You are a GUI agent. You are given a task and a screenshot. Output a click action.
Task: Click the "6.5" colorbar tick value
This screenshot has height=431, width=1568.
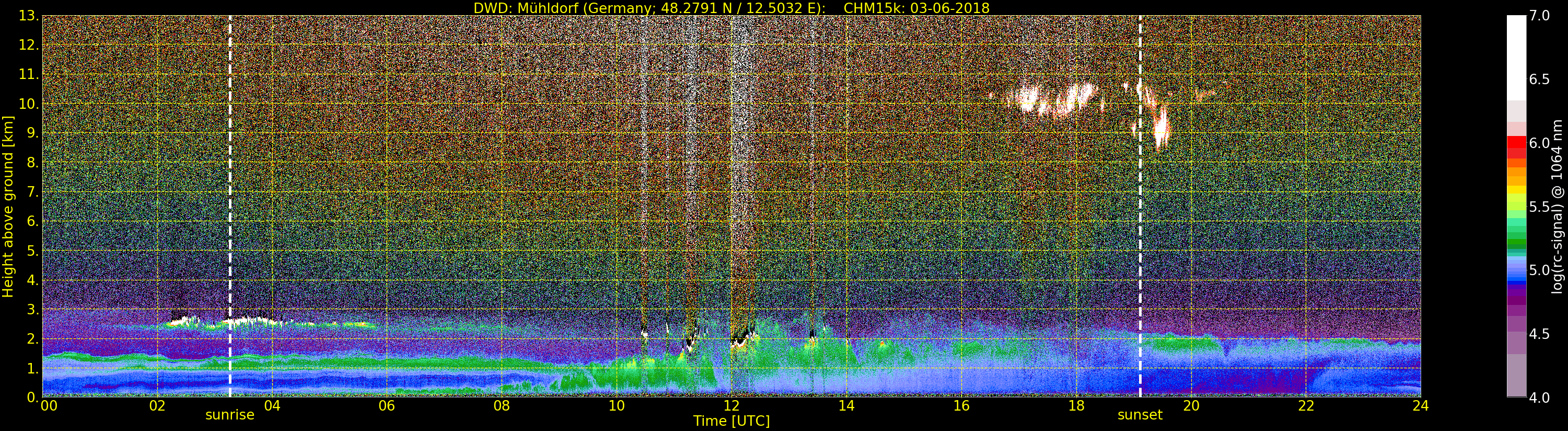coord(1539,80)
